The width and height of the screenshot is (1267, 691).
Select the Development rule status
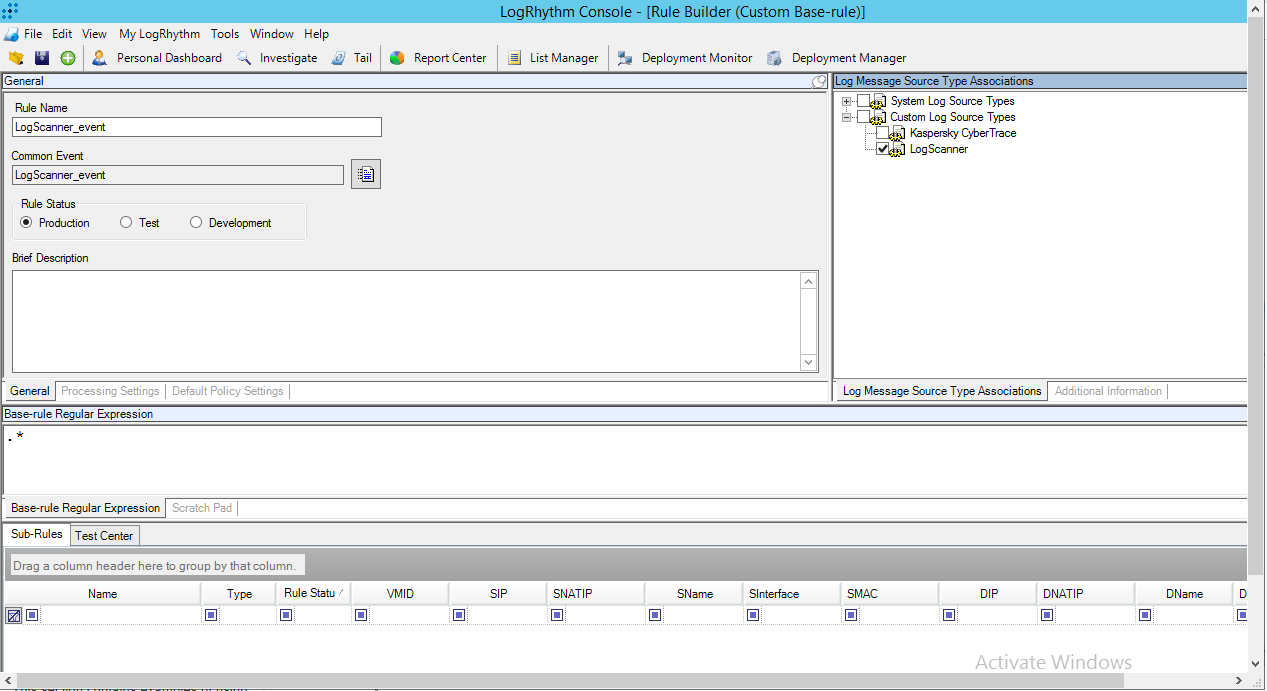pyautogui.click(x=196, y=222)
